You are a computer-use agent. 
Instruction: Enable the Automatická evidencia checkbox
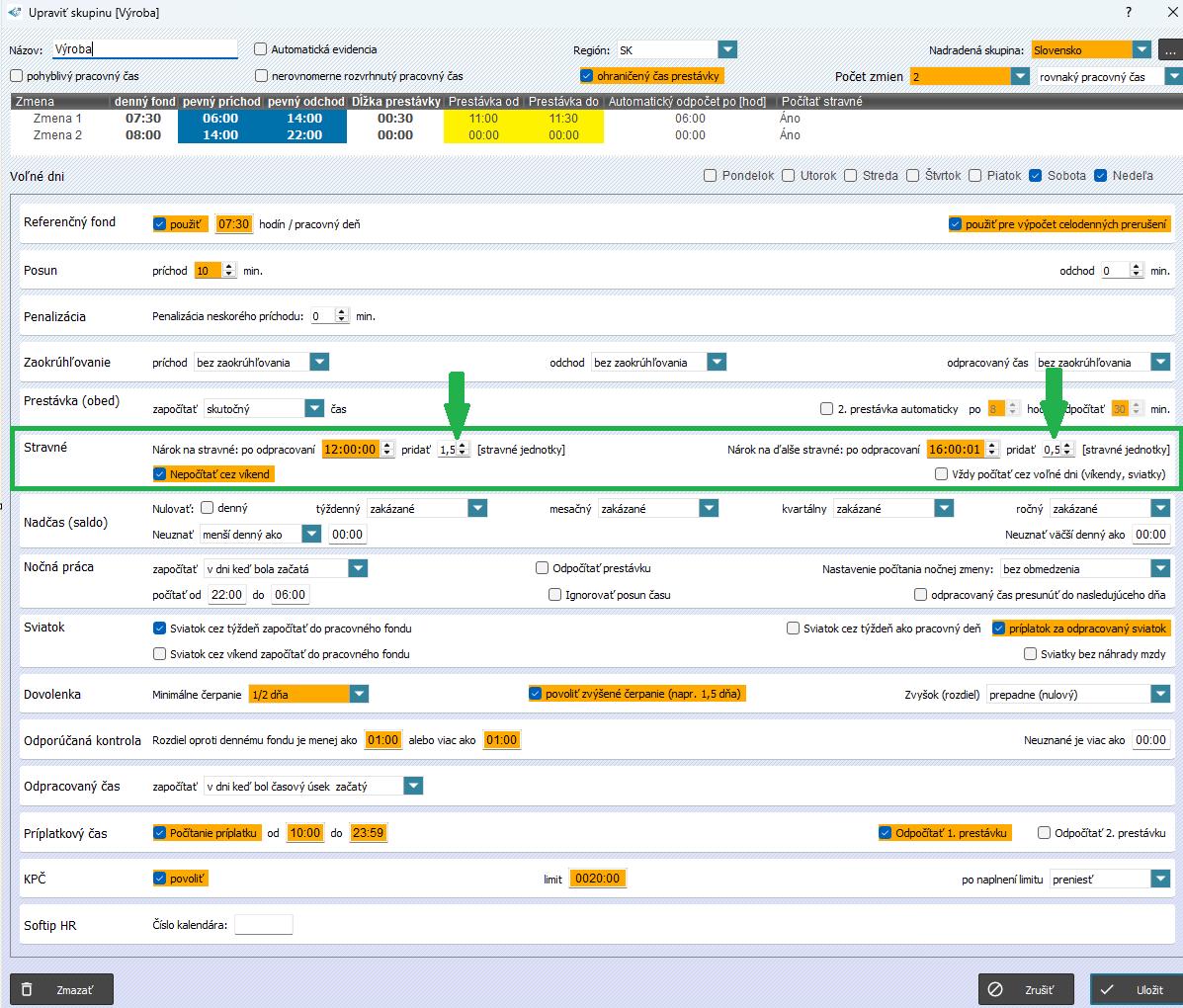[x=261, y=49]
